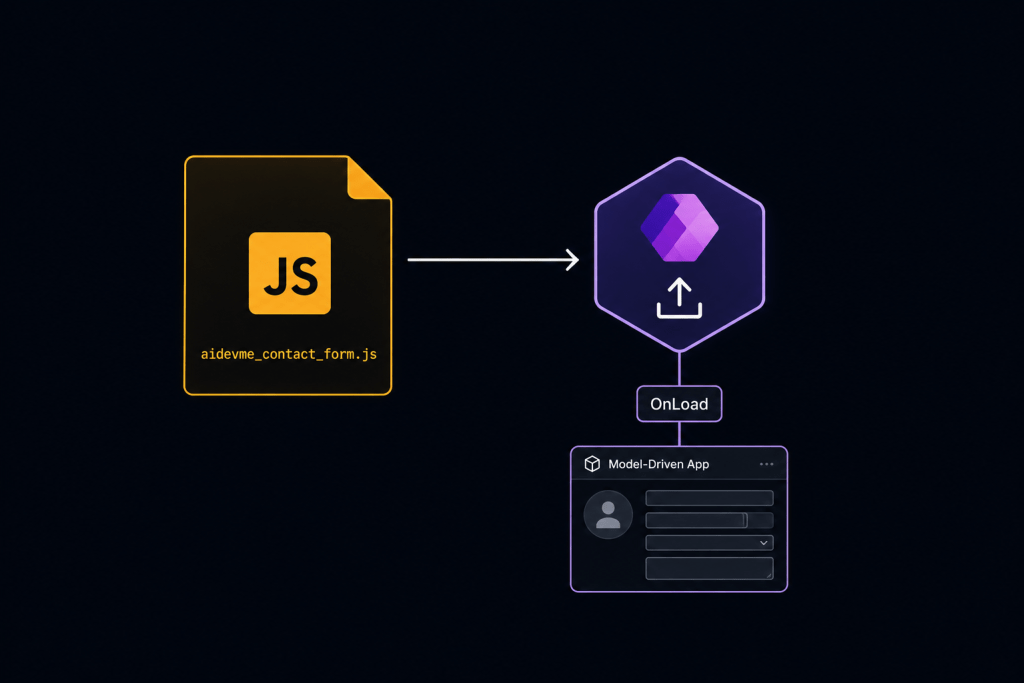Click the cube icon beside Model-Driven App
1024x683 pixels.
[x=592, y=464]
